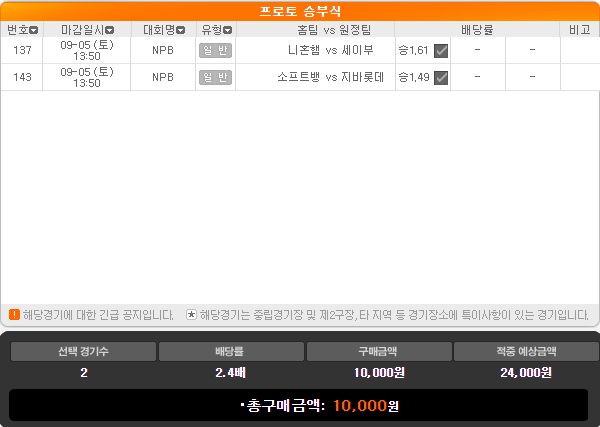The width and height of the screenshot is (600, 427).
Task: Click the NPB league cell in row 143
Action: 163,77
